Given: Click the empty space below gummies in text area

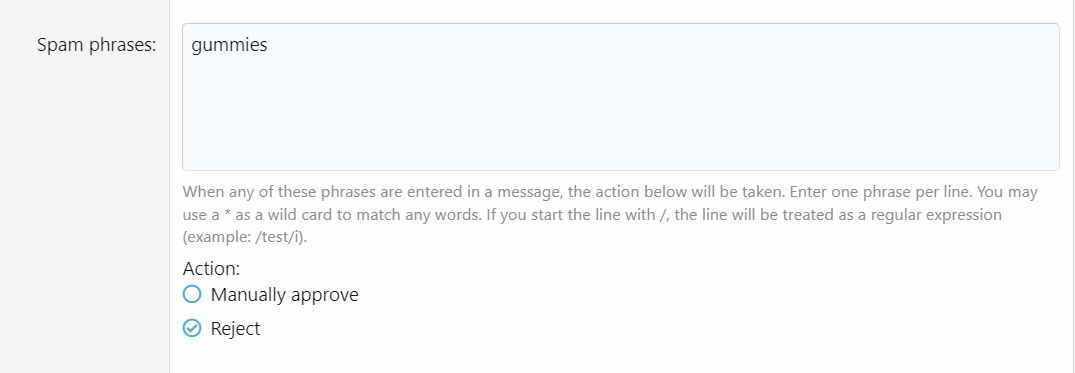Looking at the screenshot, I should click(620, 117).
